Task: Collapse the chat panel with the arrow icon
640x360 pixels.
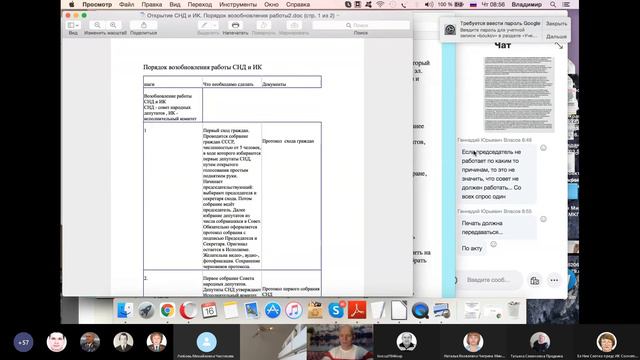Action: tap(559, 46)
